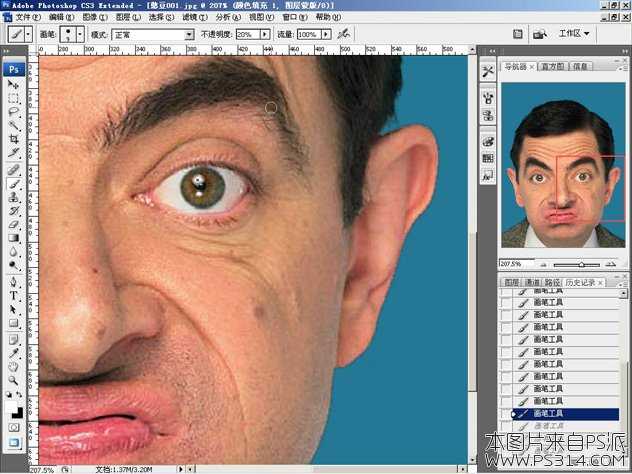
Task: Switch to the 图层 tab
Action: [511, 283]
